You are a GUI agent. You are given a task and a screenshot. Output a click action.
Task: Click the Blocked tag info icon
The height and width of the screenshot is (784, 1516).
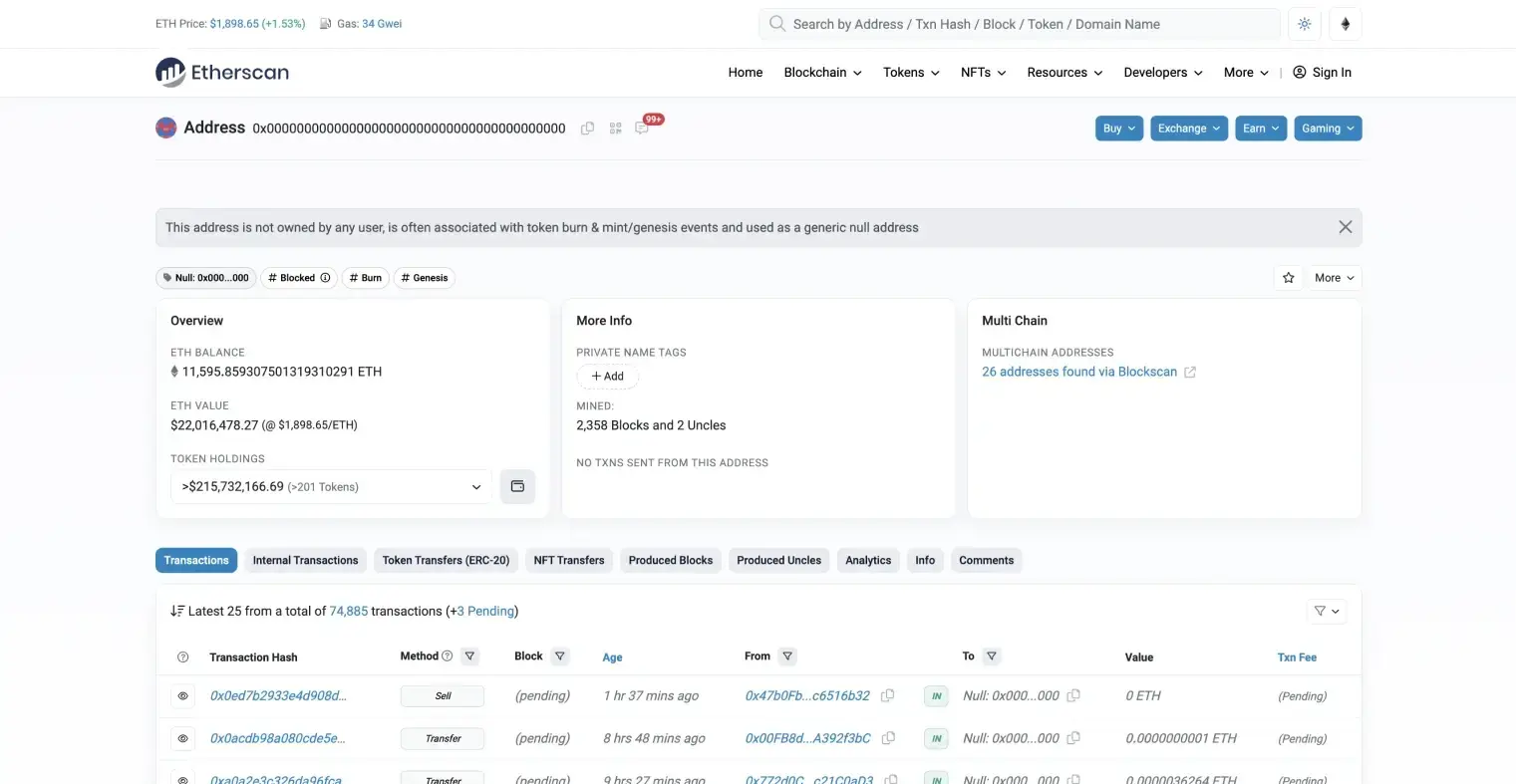pos(325,278)
